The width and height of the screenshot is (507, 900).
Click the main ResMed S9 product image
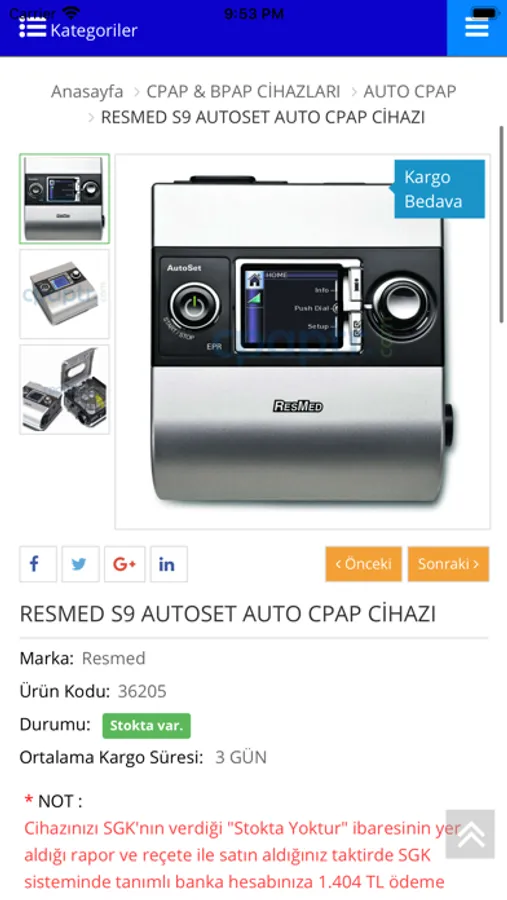(303, 342)
